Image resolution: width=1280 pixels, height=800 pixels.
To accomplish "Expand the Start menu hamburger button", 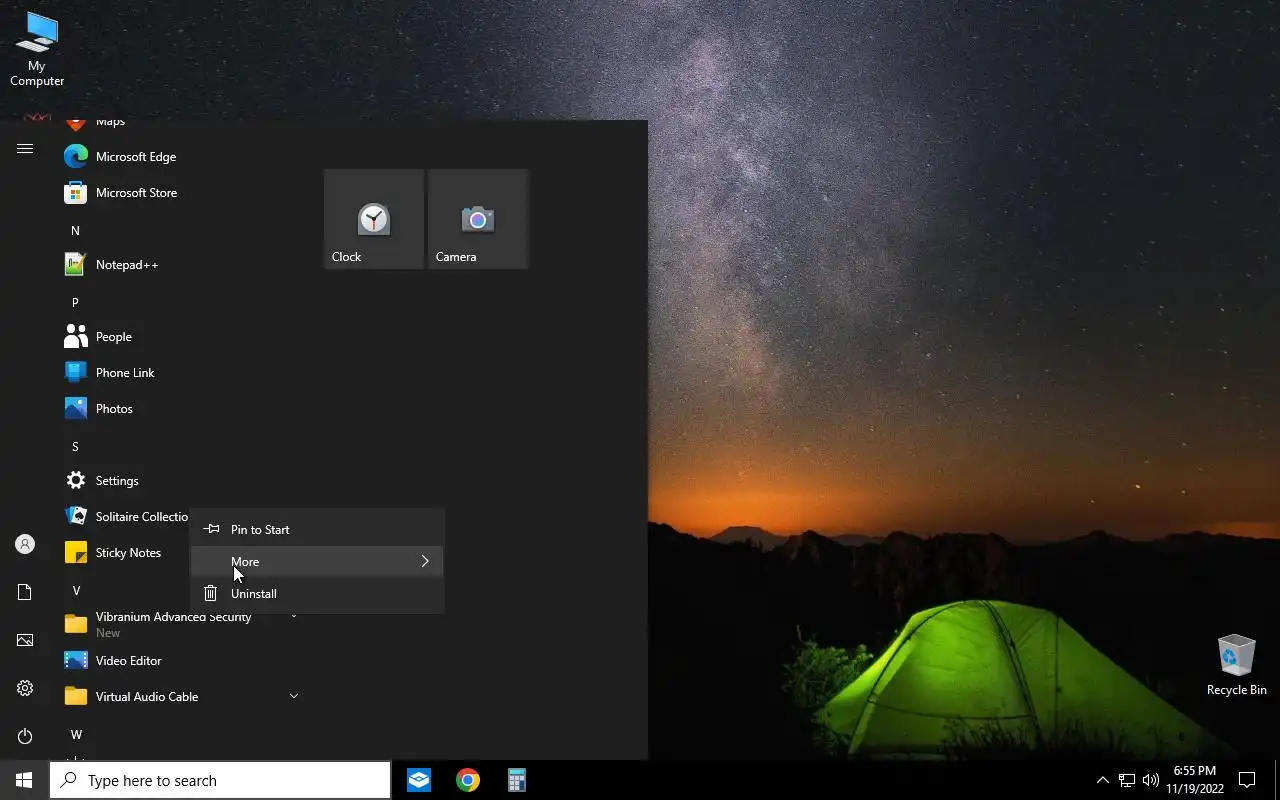I will (x=25, y=149).
